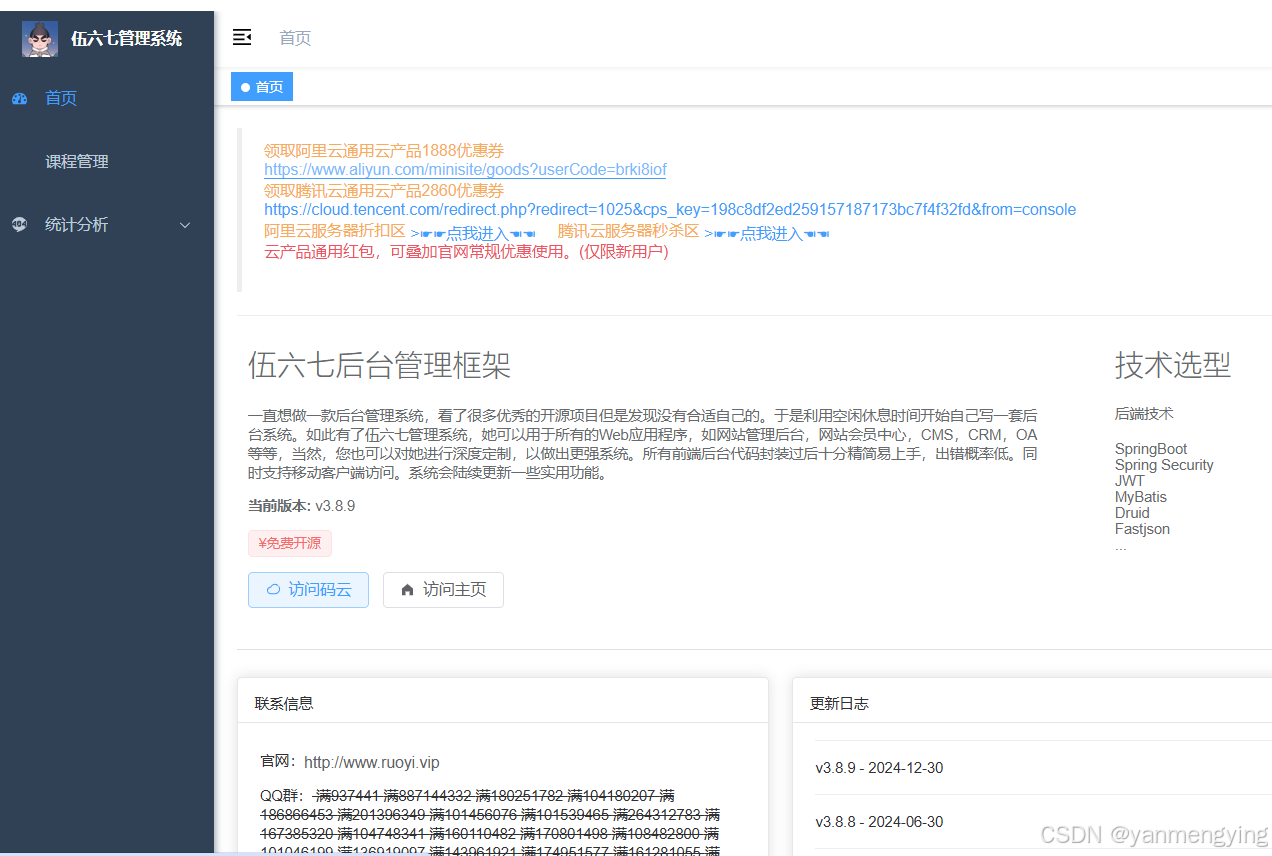Image resolution: width=1272 pixels, height=856 pixels.
Task: Click the home icon on 访问主页 button
Action: [407, 590]
